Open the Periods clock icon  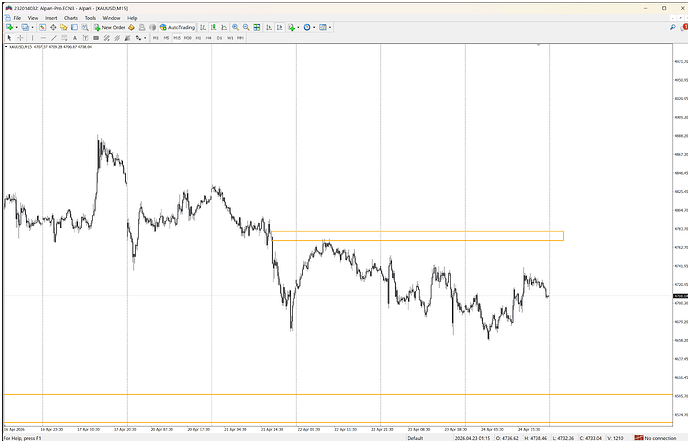[x=307, y=27]
